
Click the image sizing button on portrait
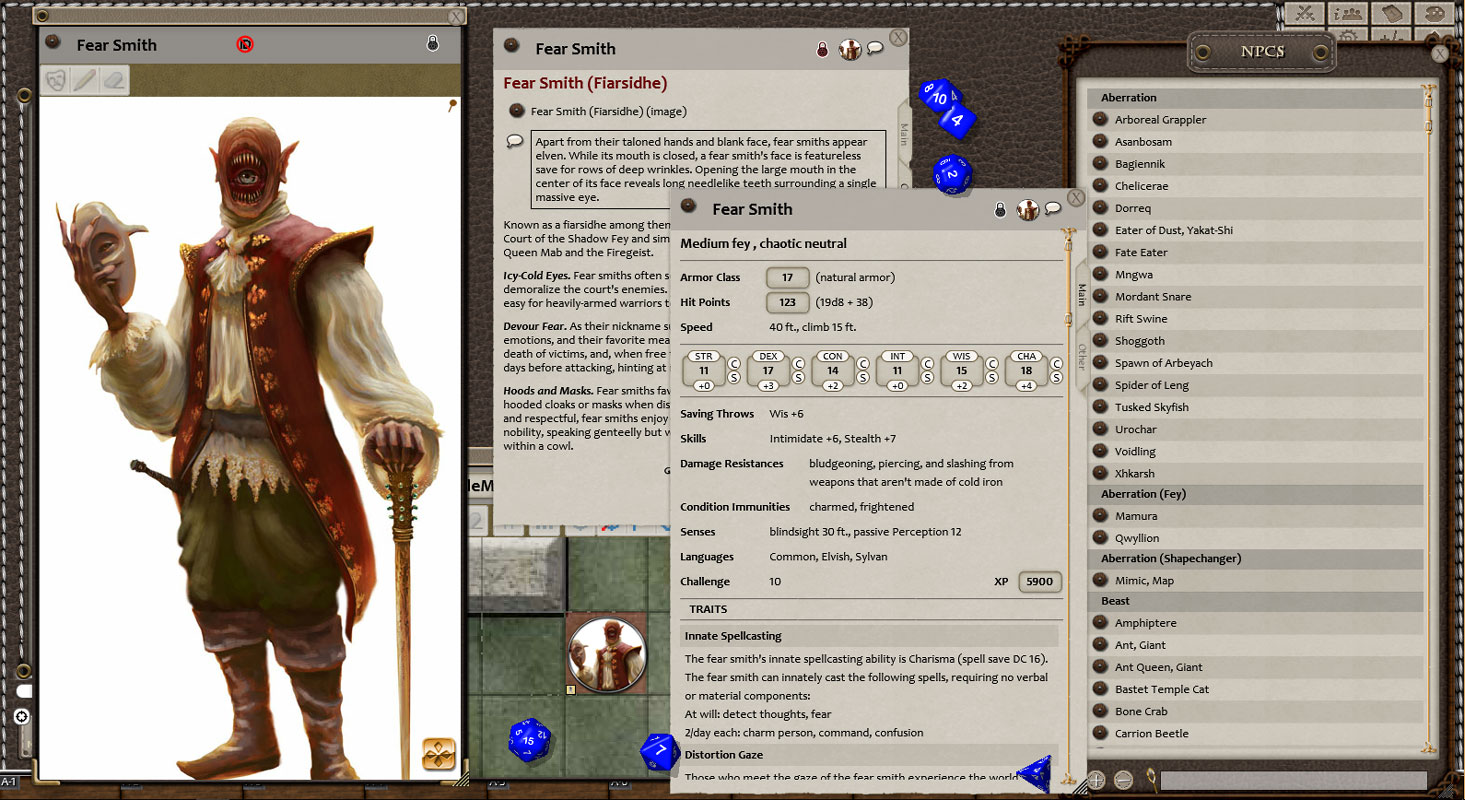[x=439, y=753]
